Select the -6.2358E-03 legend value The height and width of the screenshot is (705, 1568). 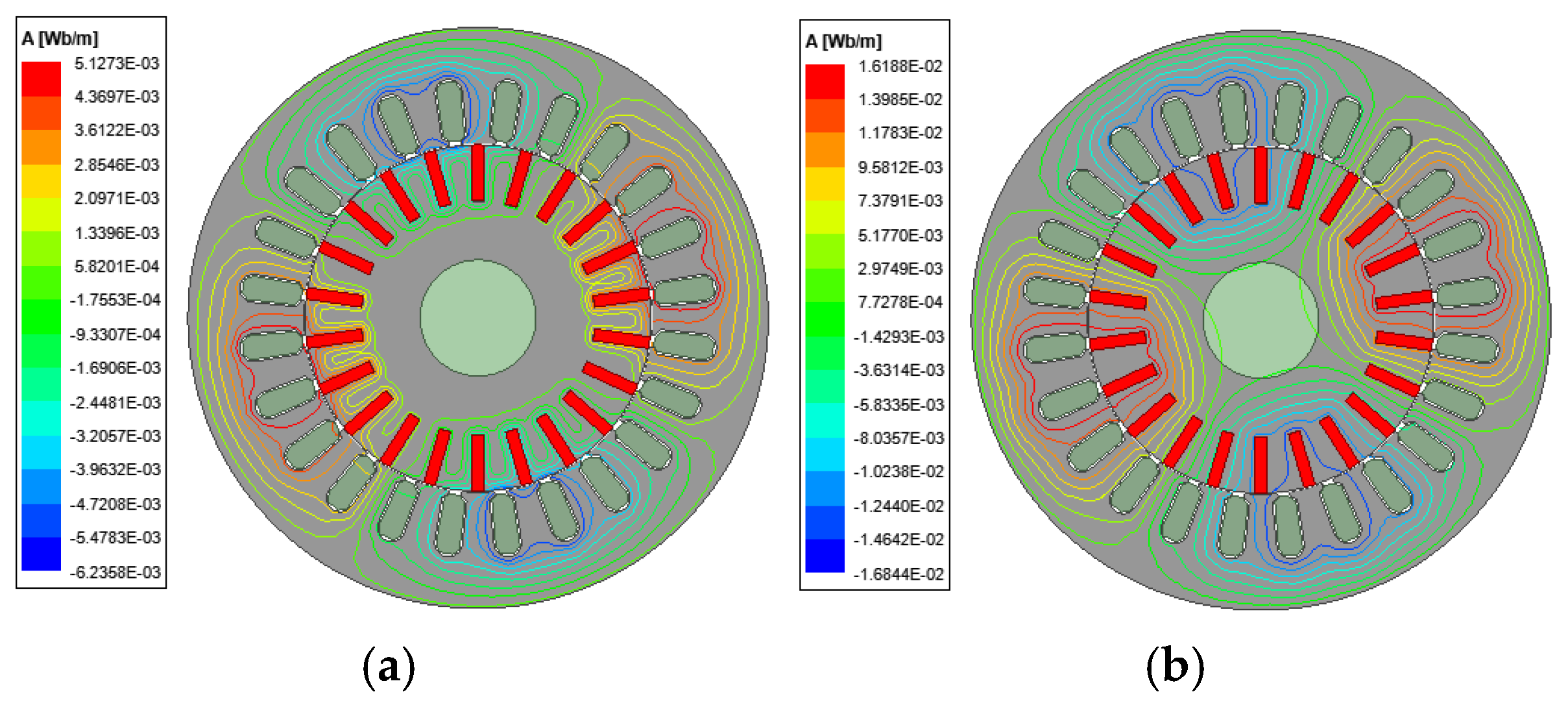coord(115,572)
